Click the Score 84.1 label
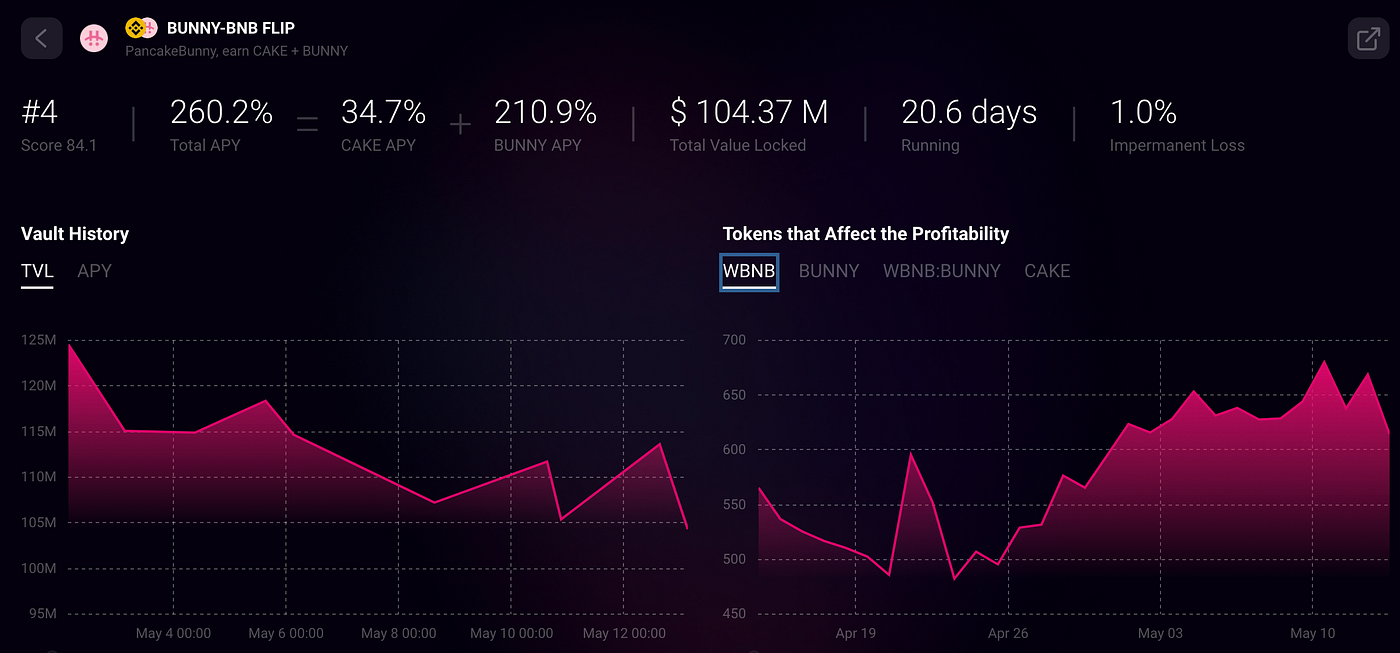Image resolution: width=1400 pixels, height=653 pixels. (x=59, y=146)
